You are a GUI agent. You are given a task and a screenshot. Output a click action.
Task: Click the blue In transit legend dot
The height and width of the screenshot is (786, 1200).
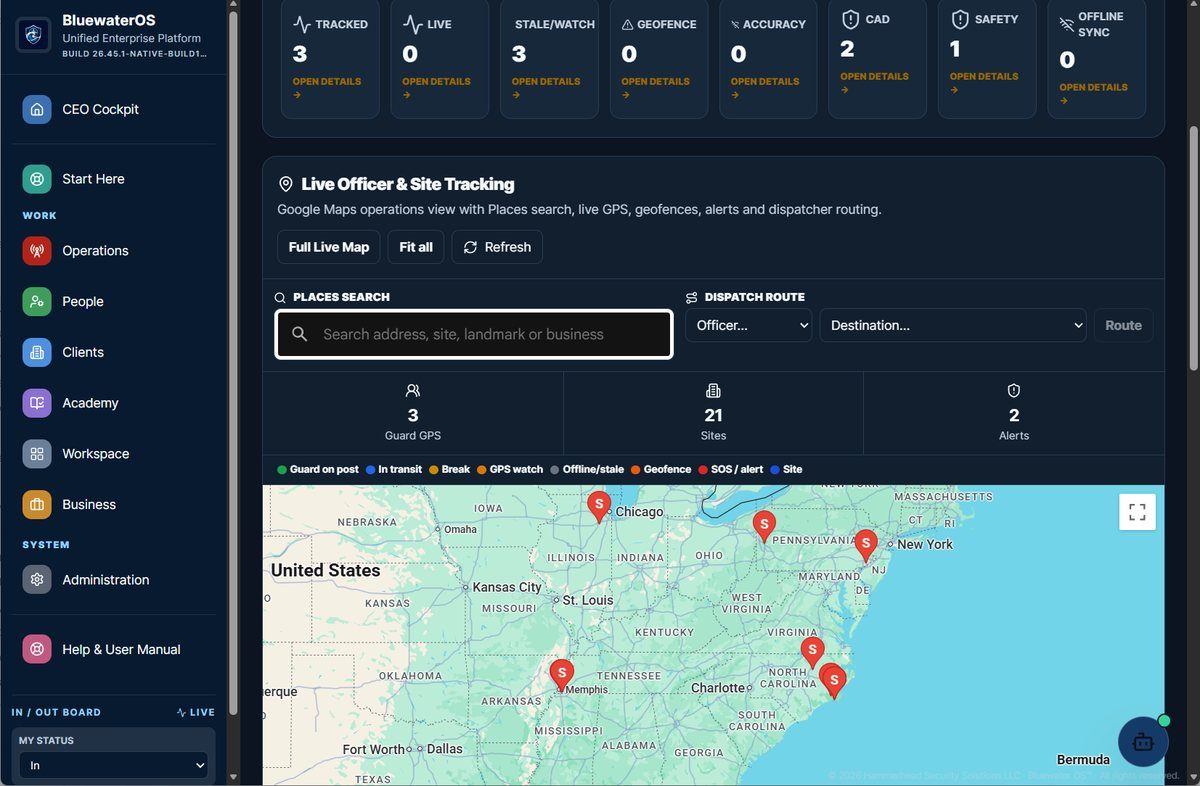coord(370,469)
